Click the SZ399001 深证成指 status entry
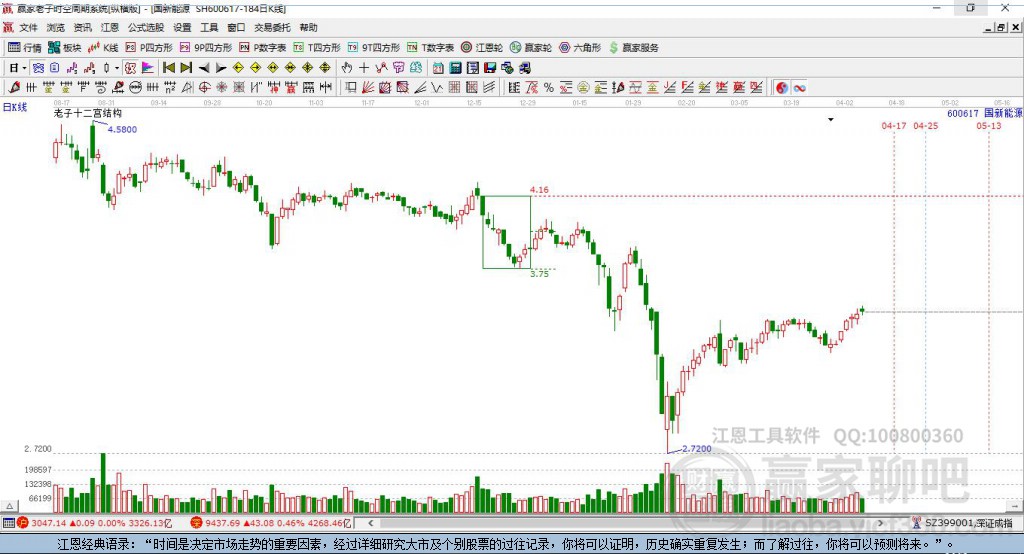Viewport: 1024px width, 554px height. (963, 523)
